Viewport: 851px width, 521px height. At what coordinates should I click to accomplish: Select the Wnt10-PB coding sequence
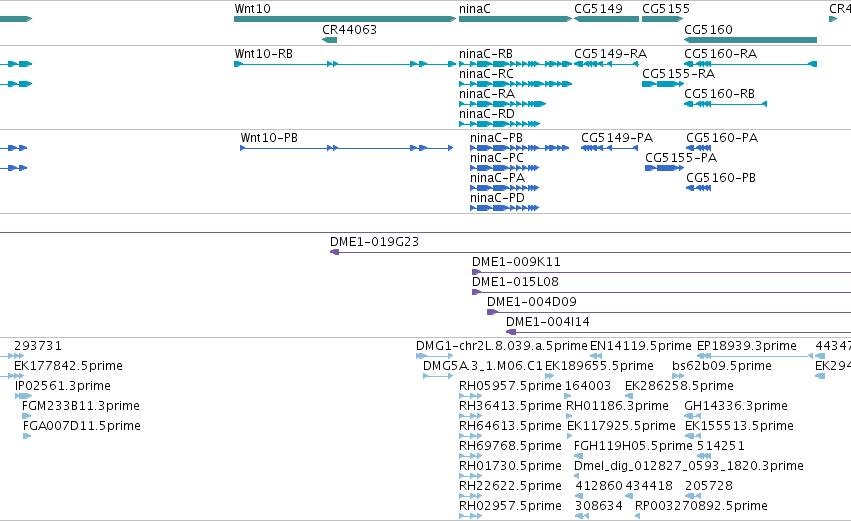[x=347, y=148]
